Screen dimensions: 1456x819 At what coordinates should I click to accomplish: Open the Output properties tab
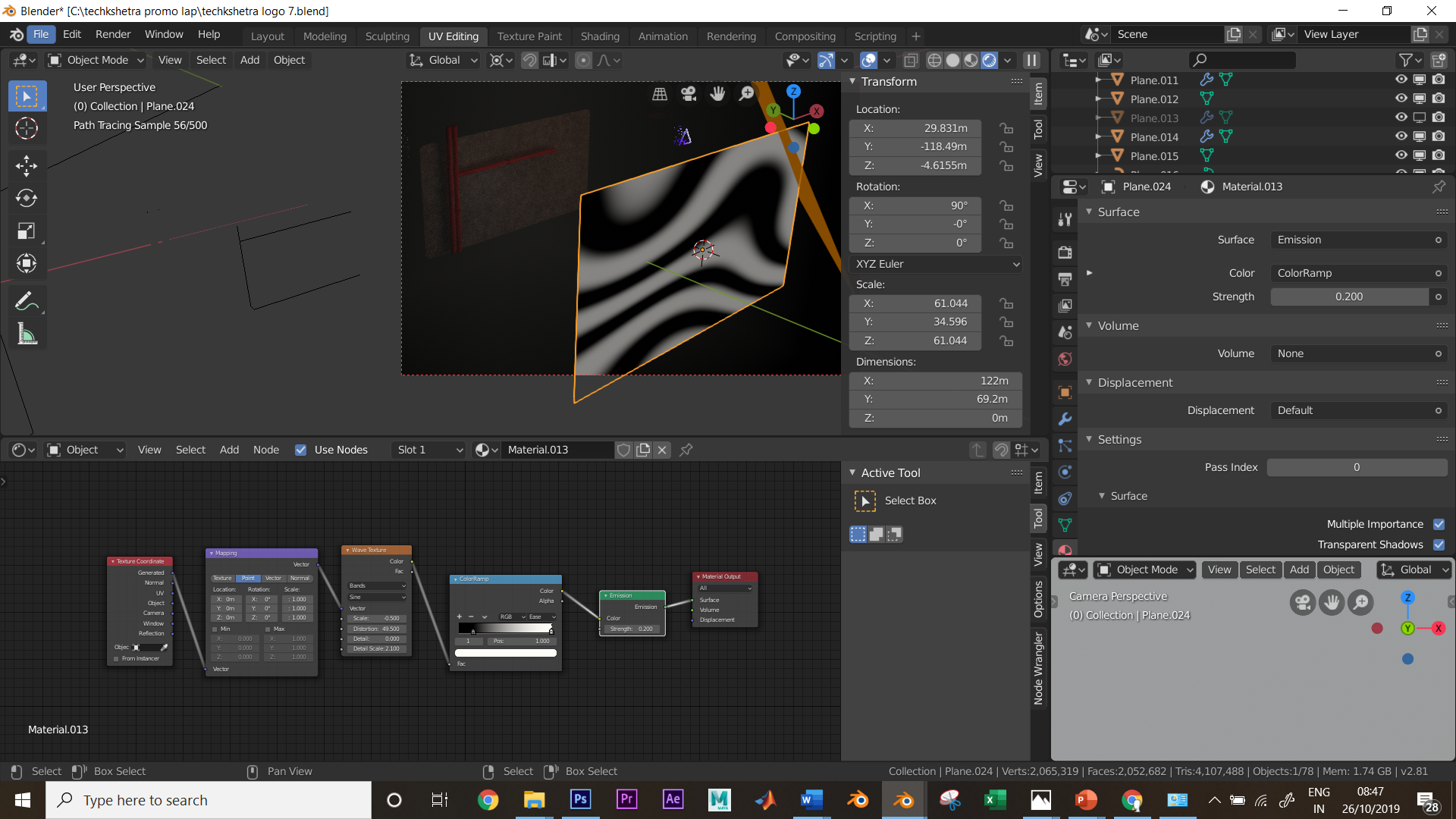[x=1065, y=279]
